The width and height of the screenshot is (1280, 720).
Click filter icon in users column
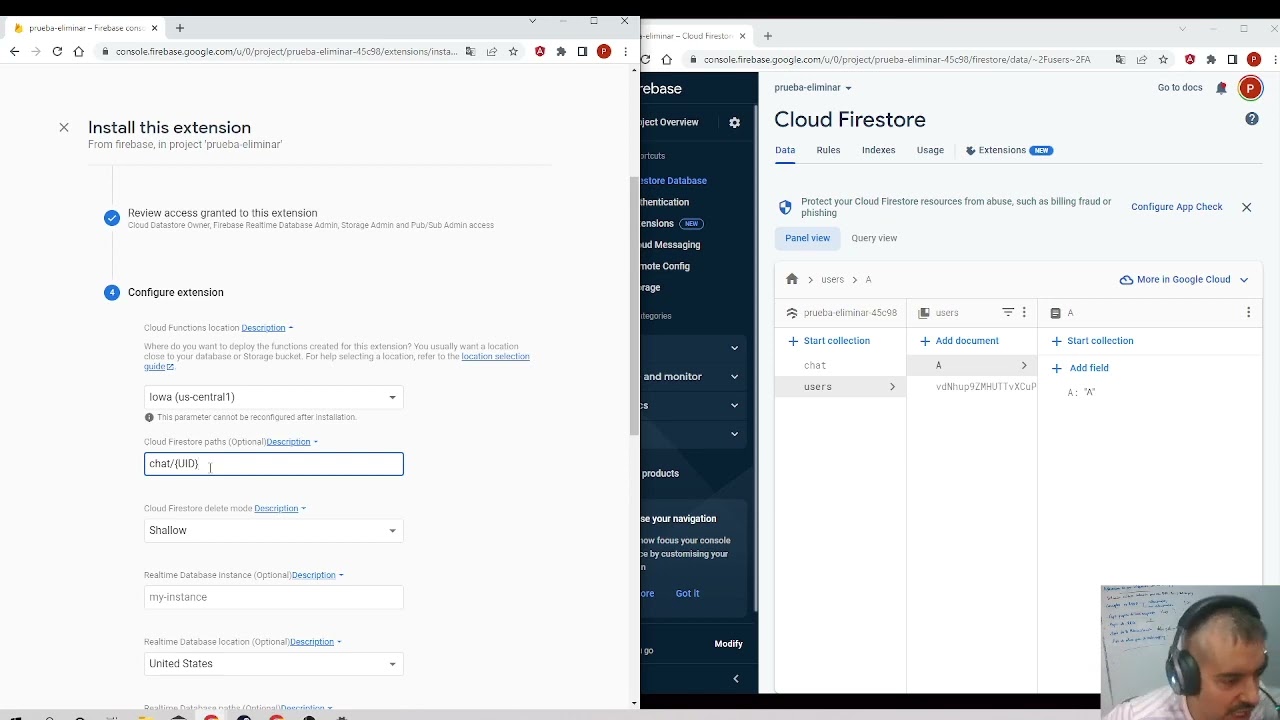[1008, 313]
